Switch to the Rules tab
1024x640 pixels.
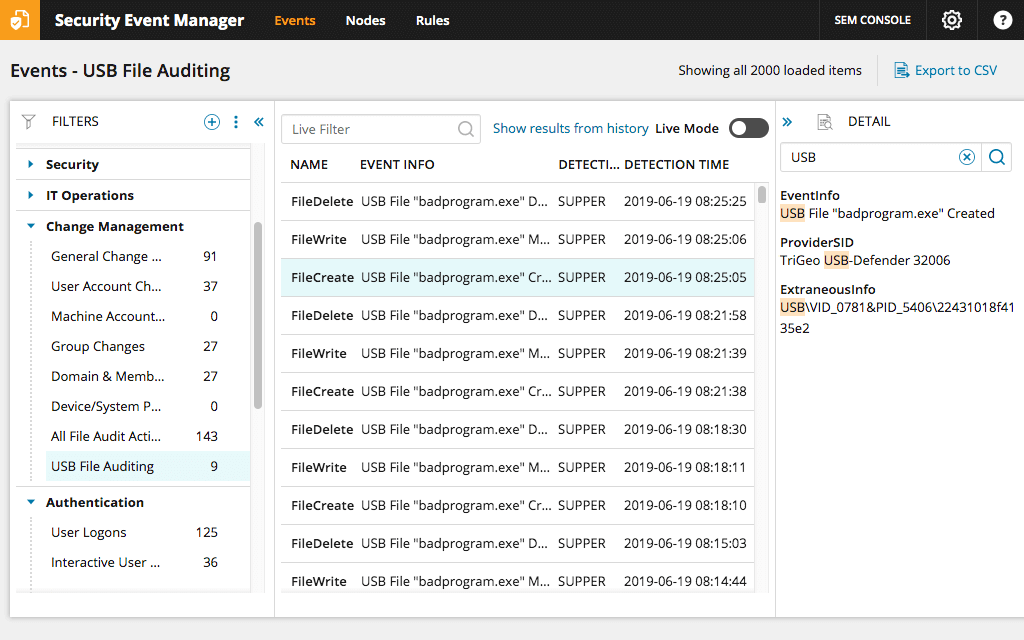point(432,20)
